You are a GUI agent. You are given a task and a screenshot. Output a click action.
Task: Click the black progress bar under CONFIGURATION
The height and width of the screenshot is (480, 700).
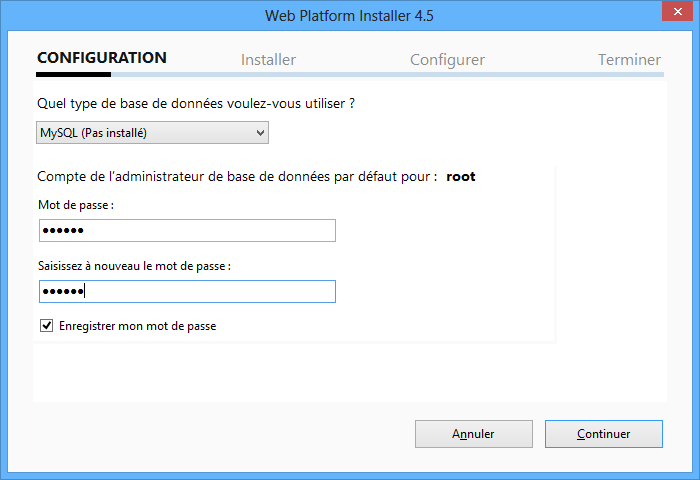(x=74, y=74)
